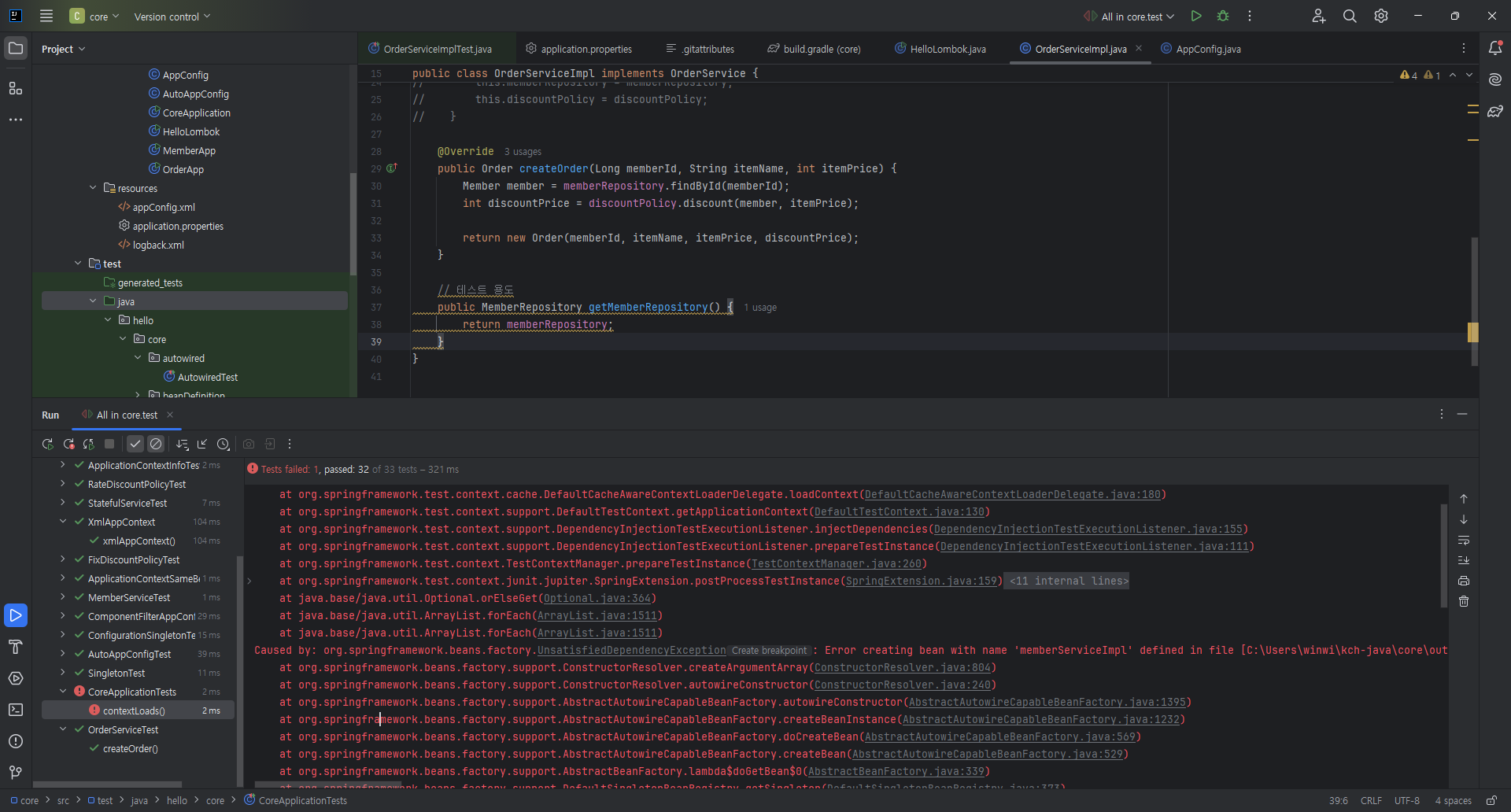Open Build hammer tool window
The image size is (1511, 812).
point(16,647)
